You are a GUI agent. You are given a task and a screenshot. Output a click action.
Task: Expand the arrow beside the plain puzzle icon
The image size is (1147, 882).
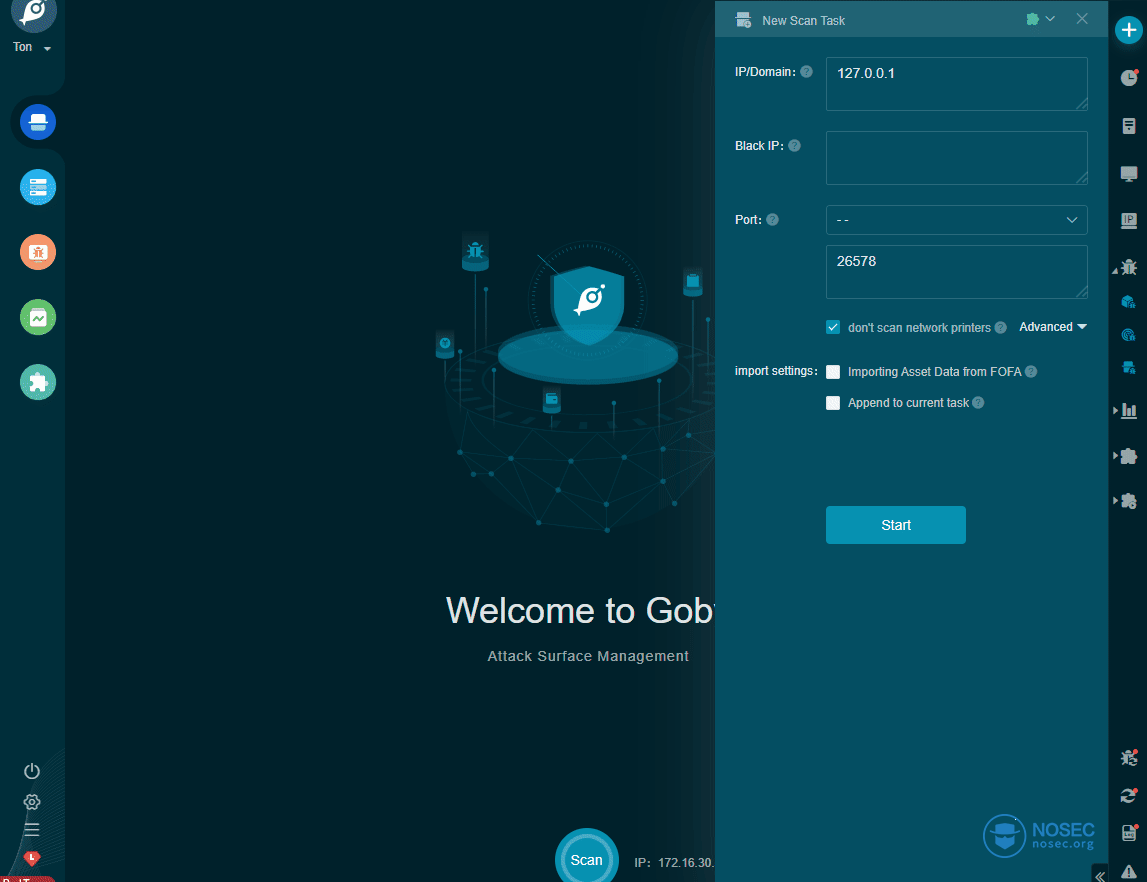1116,456
